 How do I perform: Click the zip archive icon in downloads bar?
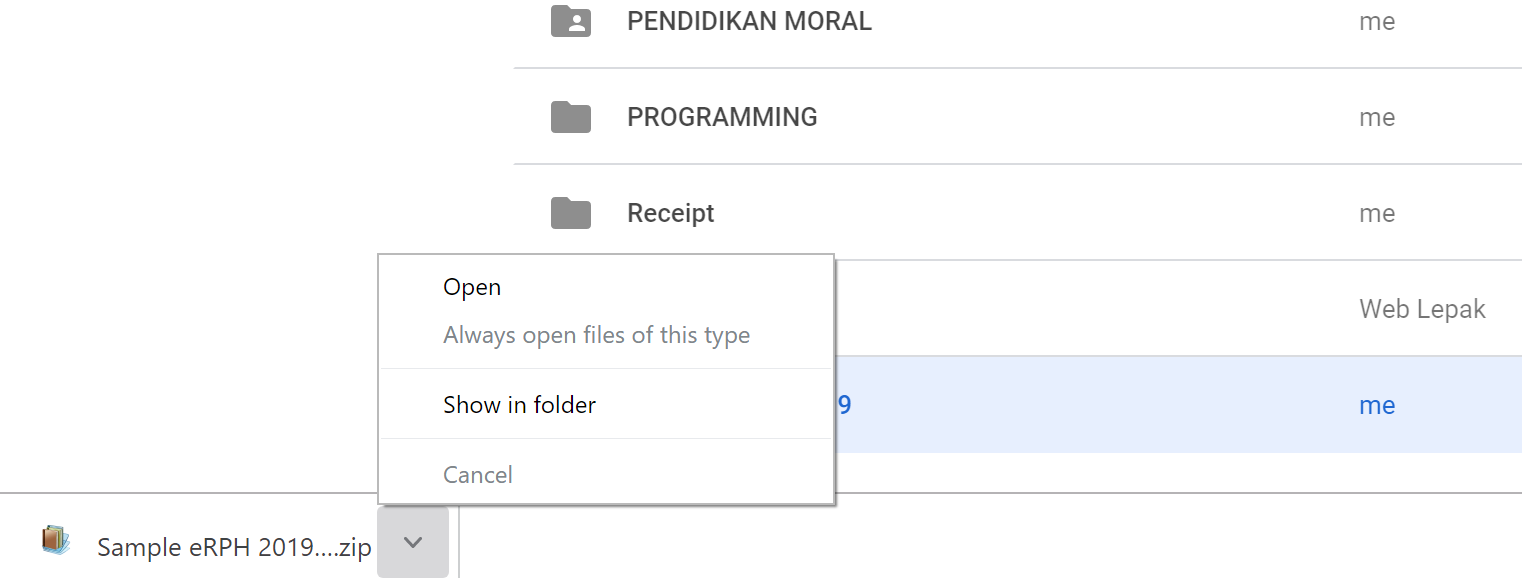pos(56,541)
